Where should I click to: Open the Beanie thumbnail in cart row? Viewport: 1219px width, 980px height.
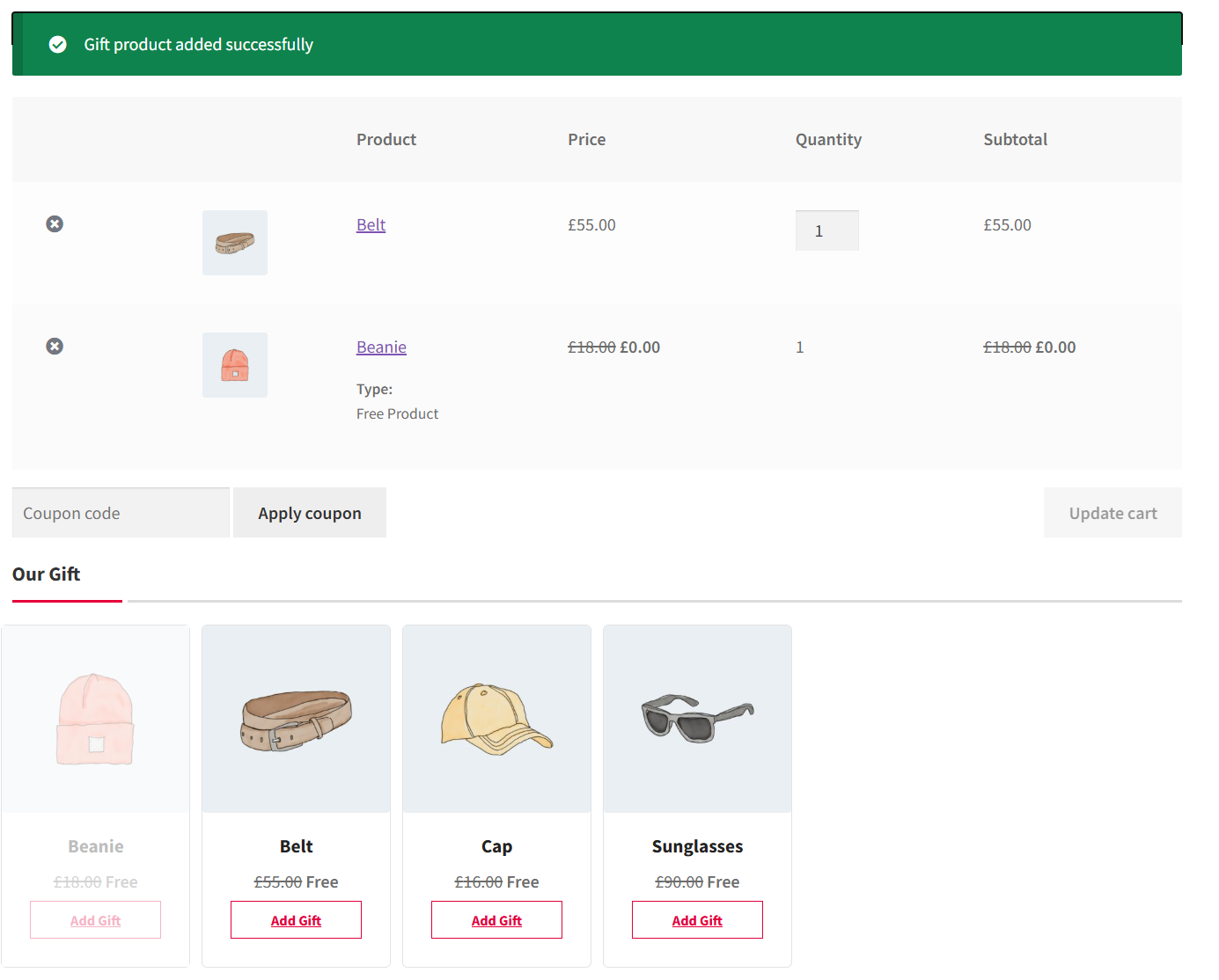point(235,365)
